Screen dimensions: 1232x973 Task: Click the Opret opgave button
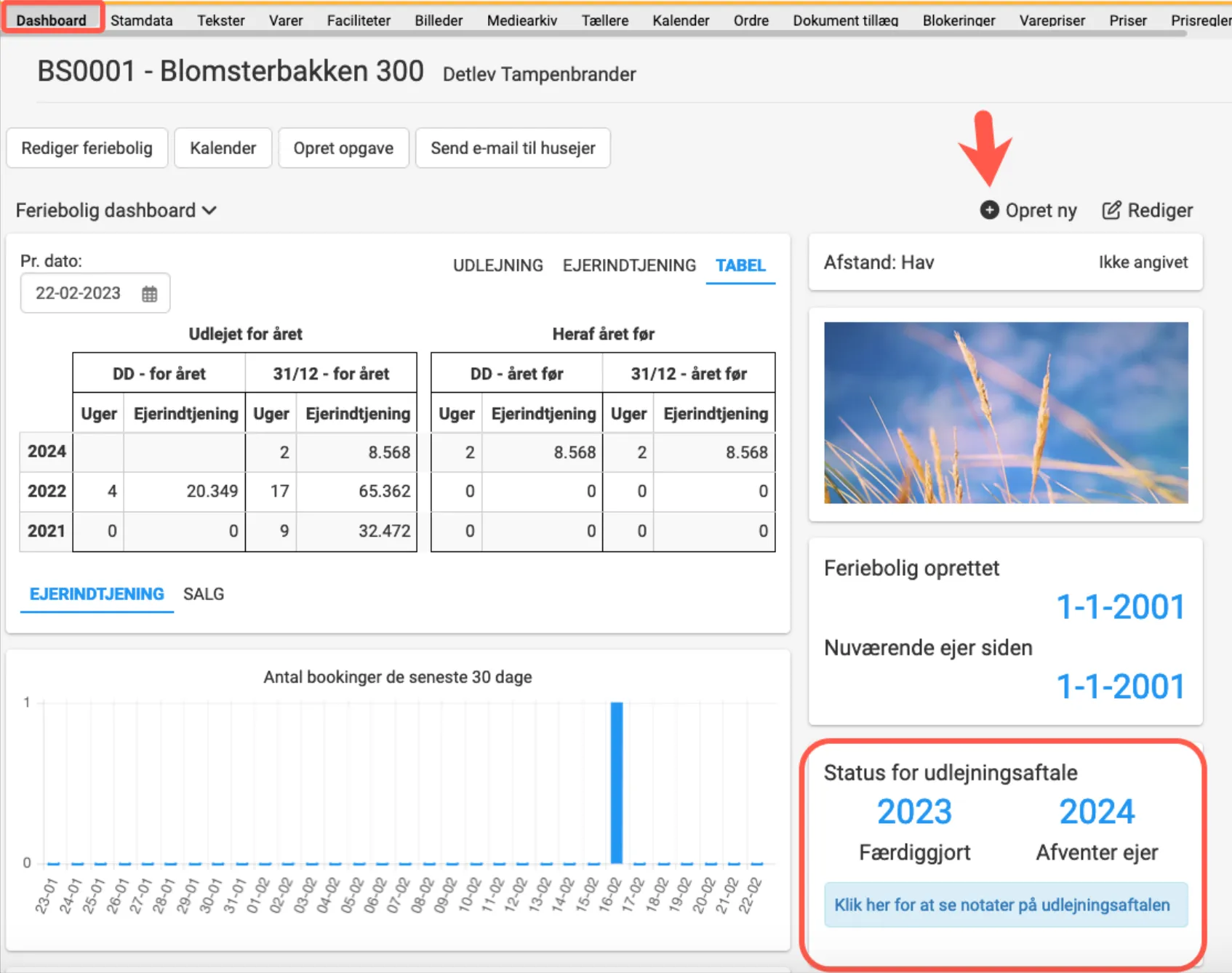pyautogui.click(x=343, y=148)
